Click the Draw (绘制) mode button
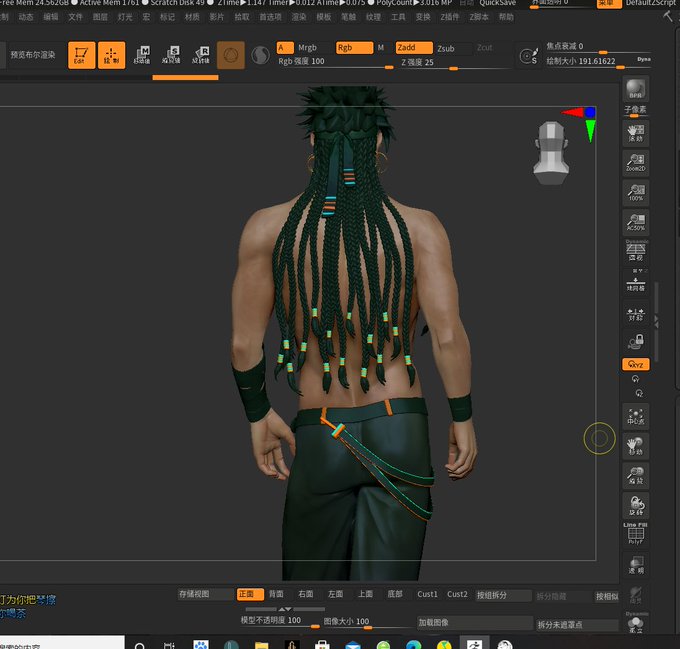 coord(111,55)
